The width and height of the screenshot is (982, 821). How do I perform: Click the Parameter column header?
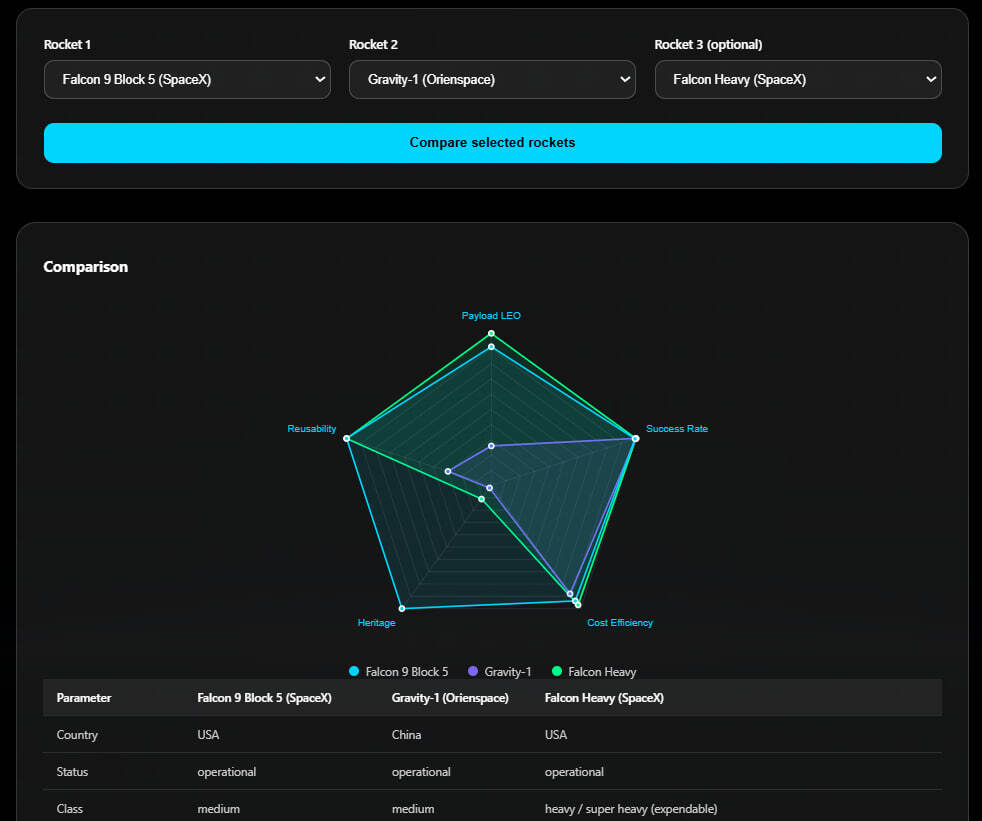point(84,698)
